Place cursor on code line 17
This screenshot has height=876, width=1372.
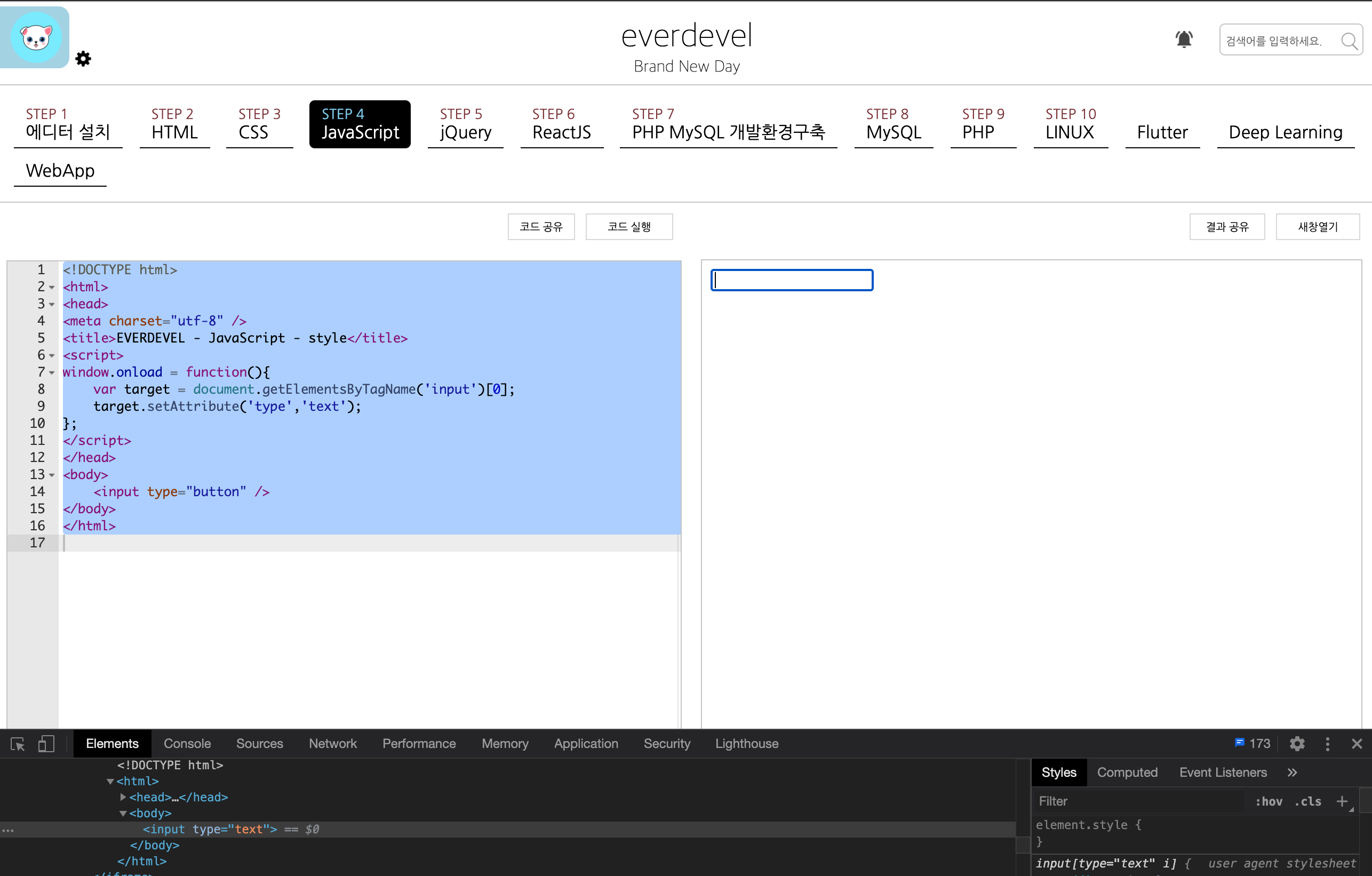tap(370, 543)
